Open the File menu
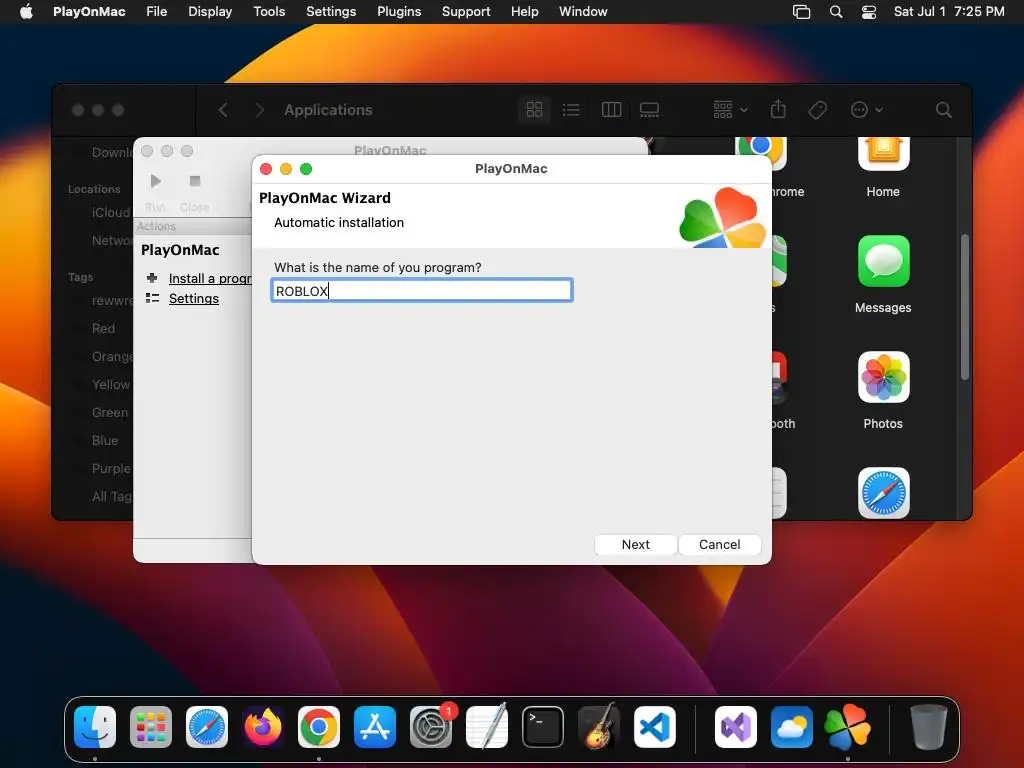 (x=157, y=11)
